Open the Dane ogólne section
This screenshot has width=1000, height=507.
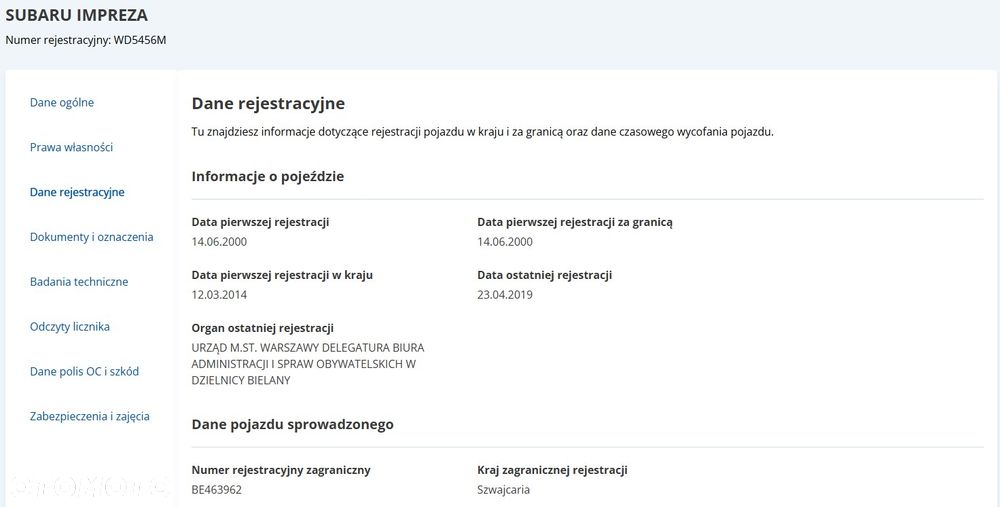coord(62,102)
